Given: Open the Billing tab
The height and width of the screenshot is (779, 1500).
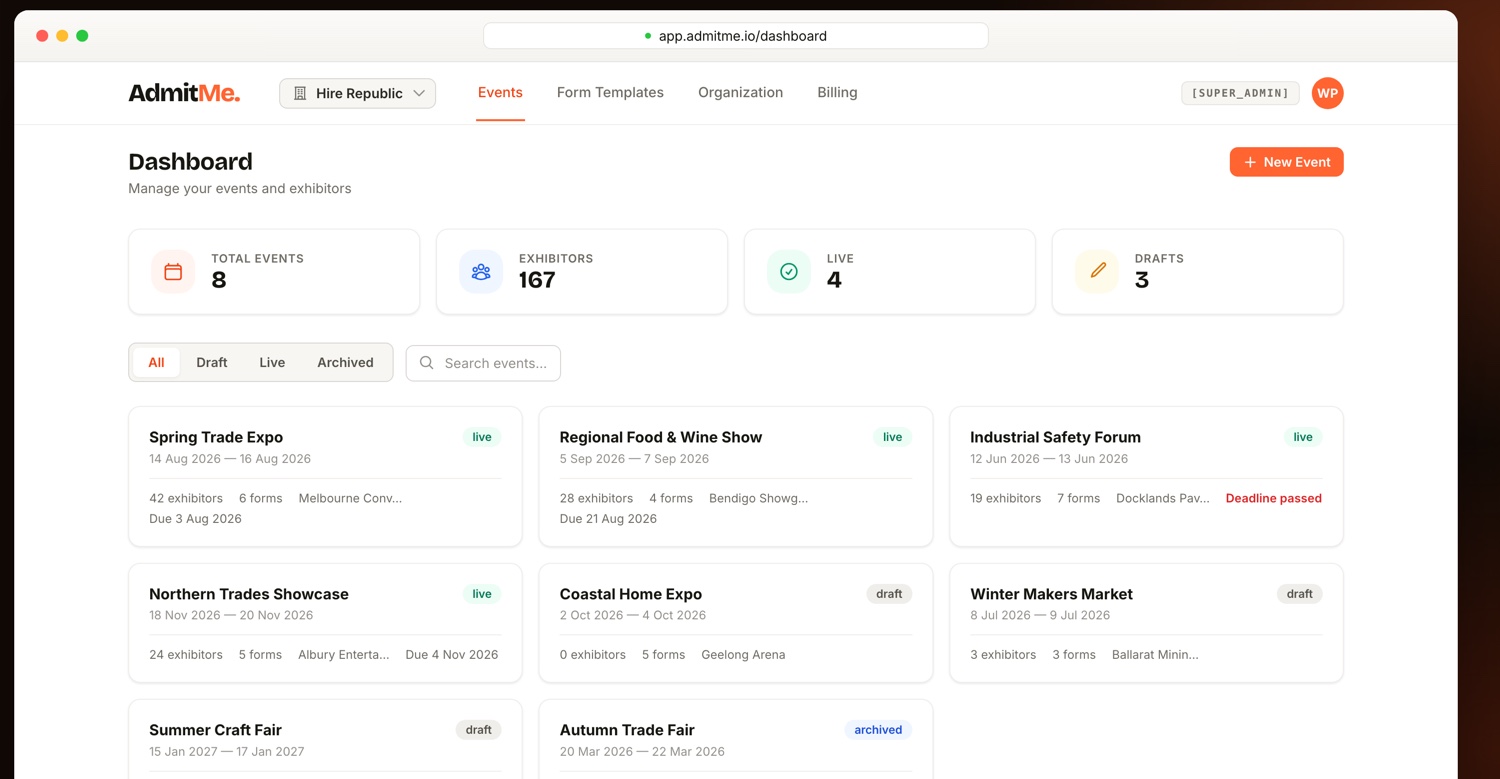Looking at the screenshot, I should (x=837, y=92).
